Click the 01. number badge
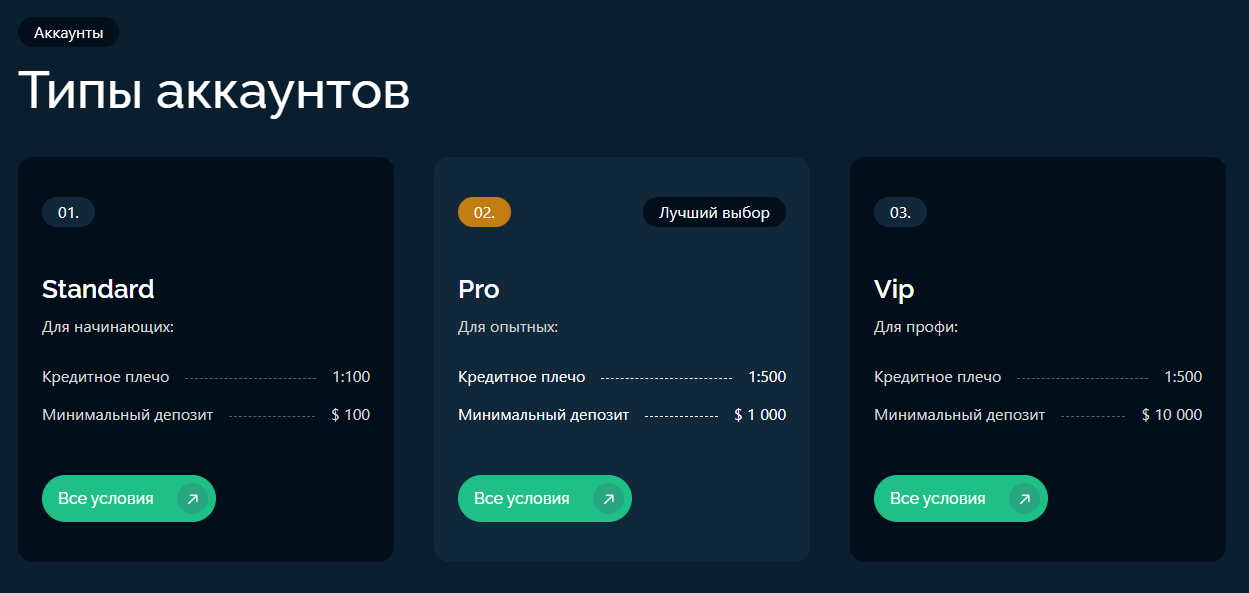Image resolution: width=1249 pixels, height=593 pixels. [x=68, y=212]
